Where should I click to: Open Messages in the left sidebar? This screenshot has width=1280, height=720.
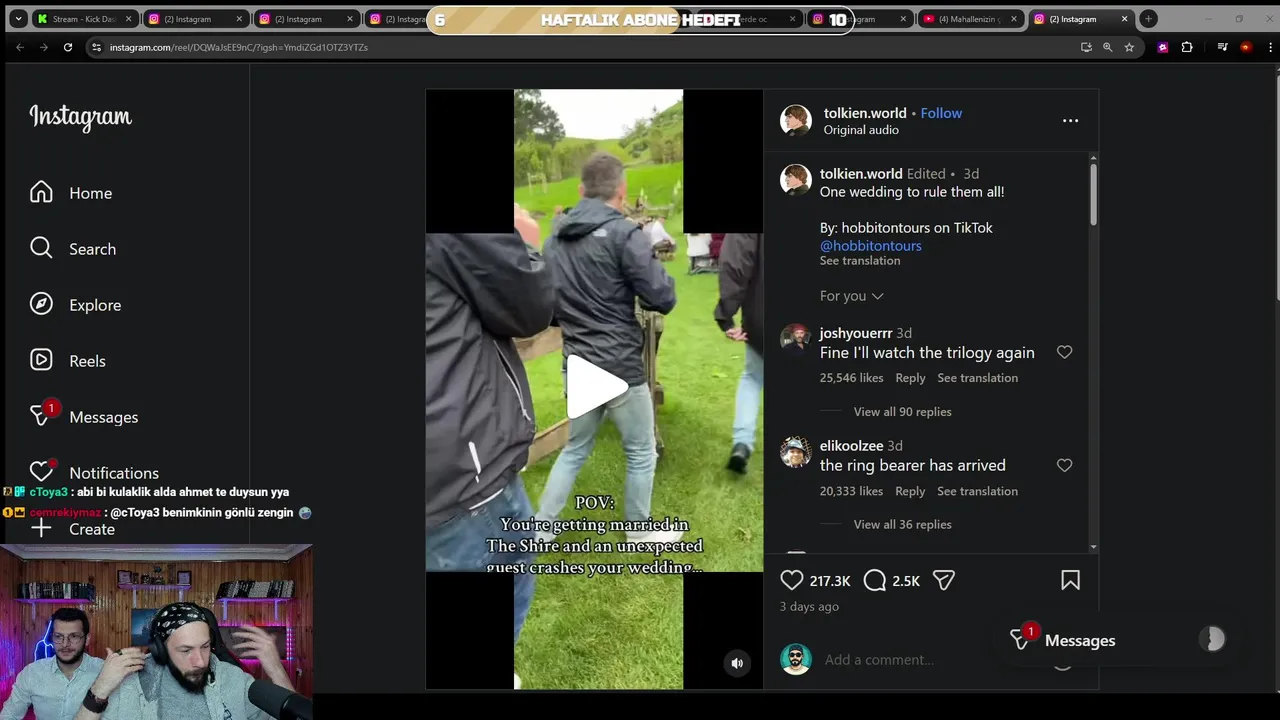[x=84, y=416]
